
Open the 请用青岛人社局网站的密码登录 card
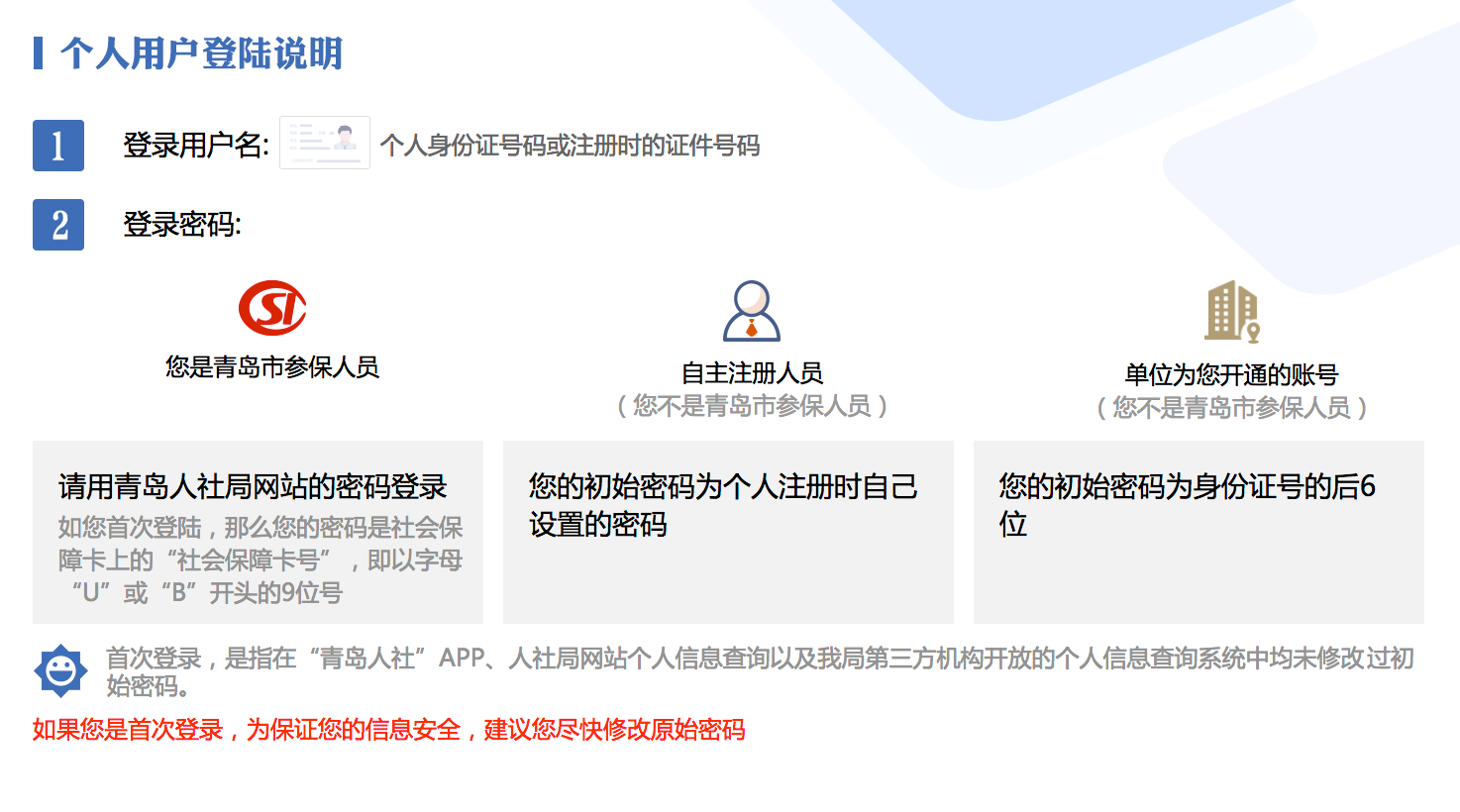pyautogui.click(x=258, y=532)
